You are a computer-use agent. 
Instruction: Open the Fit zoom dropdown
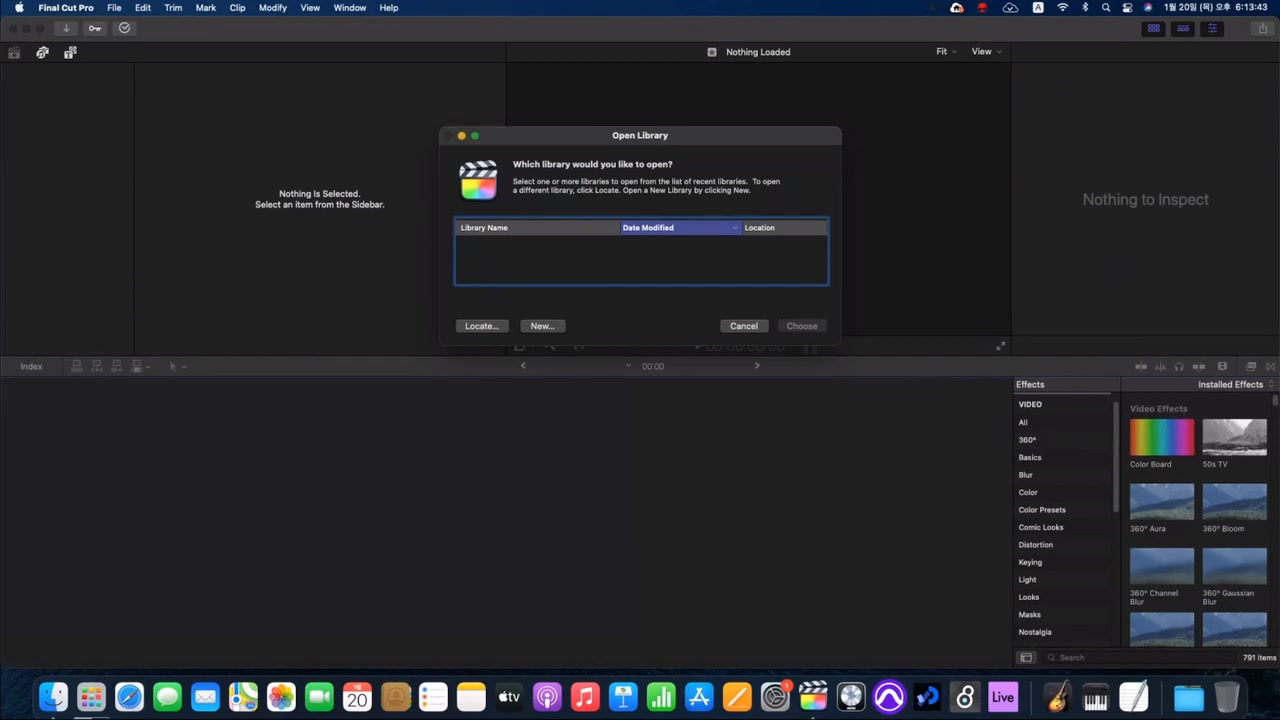click(x=946, y=52)
